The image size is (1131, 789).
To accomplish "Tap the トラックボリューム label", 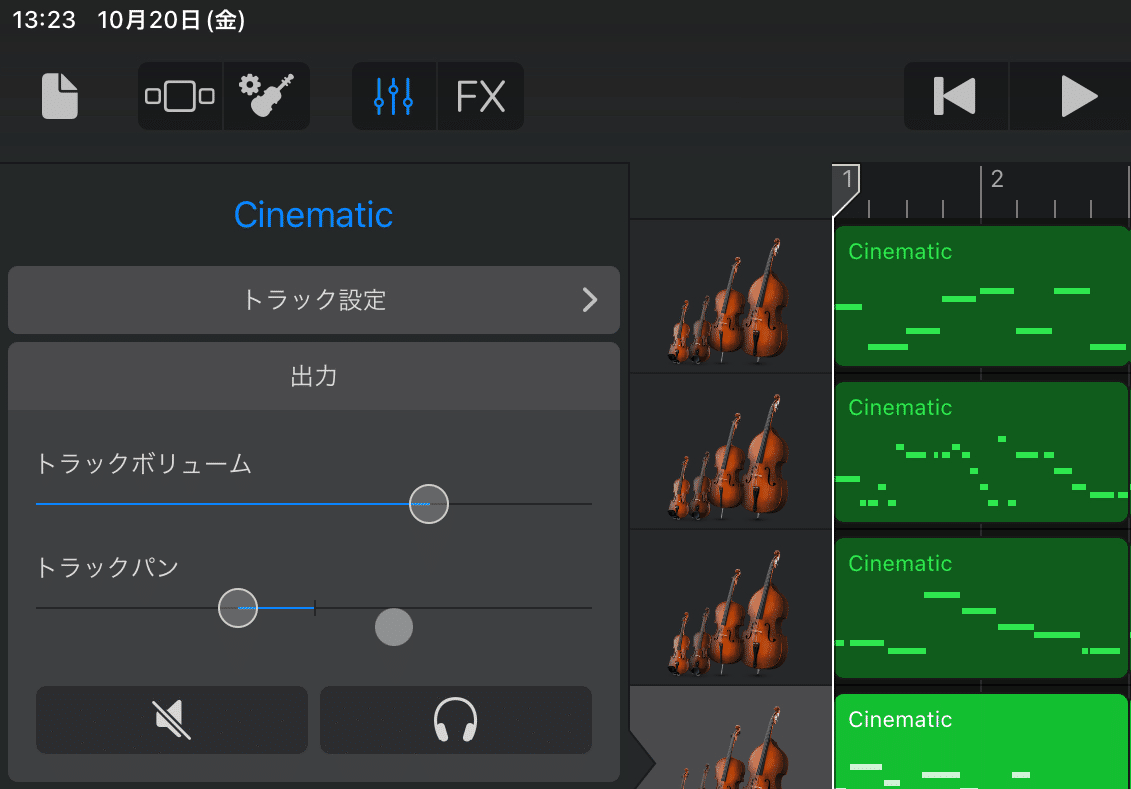I will pos(144,464).
